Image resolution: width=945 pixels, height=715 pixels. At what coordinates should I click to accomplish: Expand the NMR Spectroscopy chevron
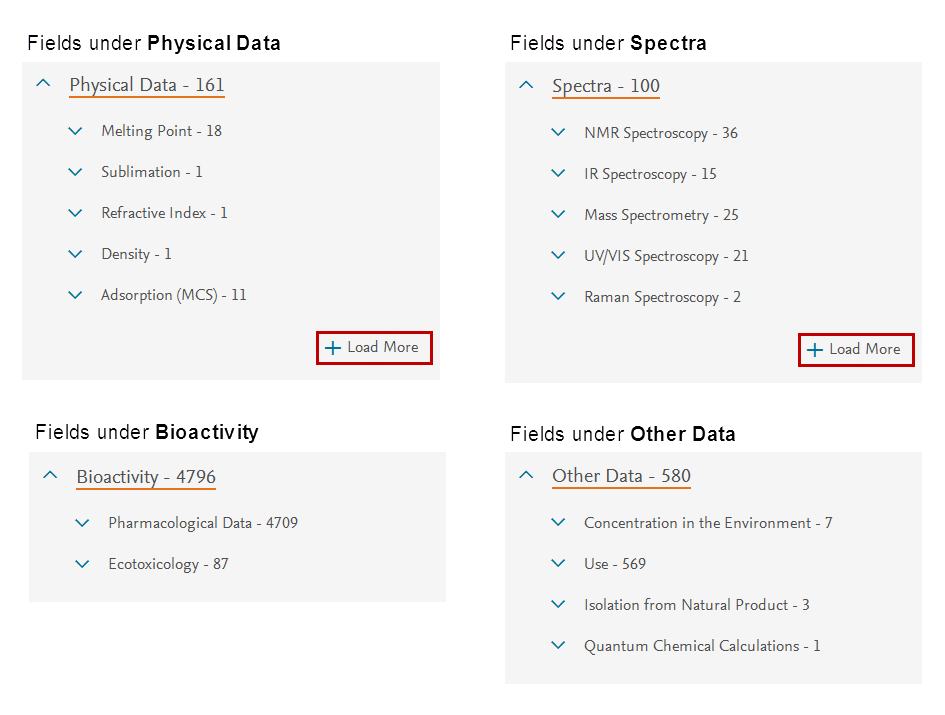pos(558,132)
